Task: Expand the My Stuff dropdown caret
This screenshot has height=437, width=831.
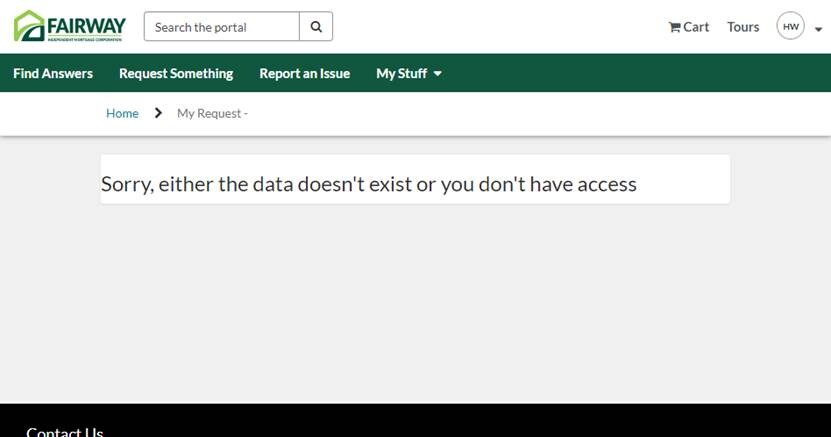Action: 437,74
